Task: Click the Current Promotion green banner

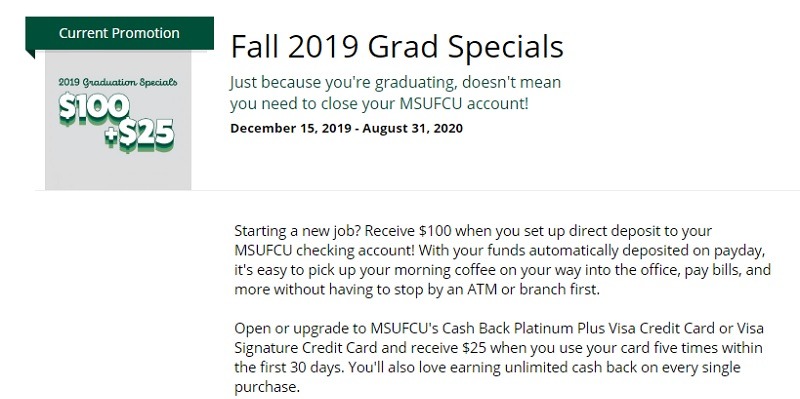Action: (119, 34)
